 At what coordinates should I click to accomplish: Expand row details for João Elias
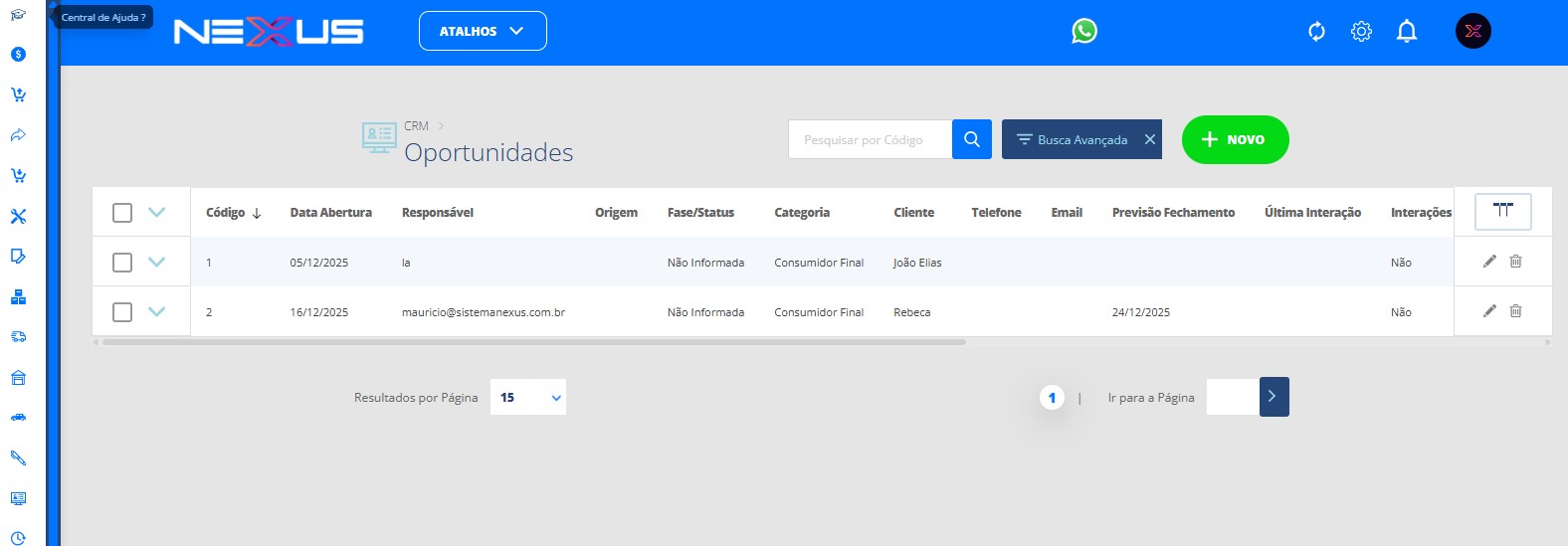tap(156, 262)
